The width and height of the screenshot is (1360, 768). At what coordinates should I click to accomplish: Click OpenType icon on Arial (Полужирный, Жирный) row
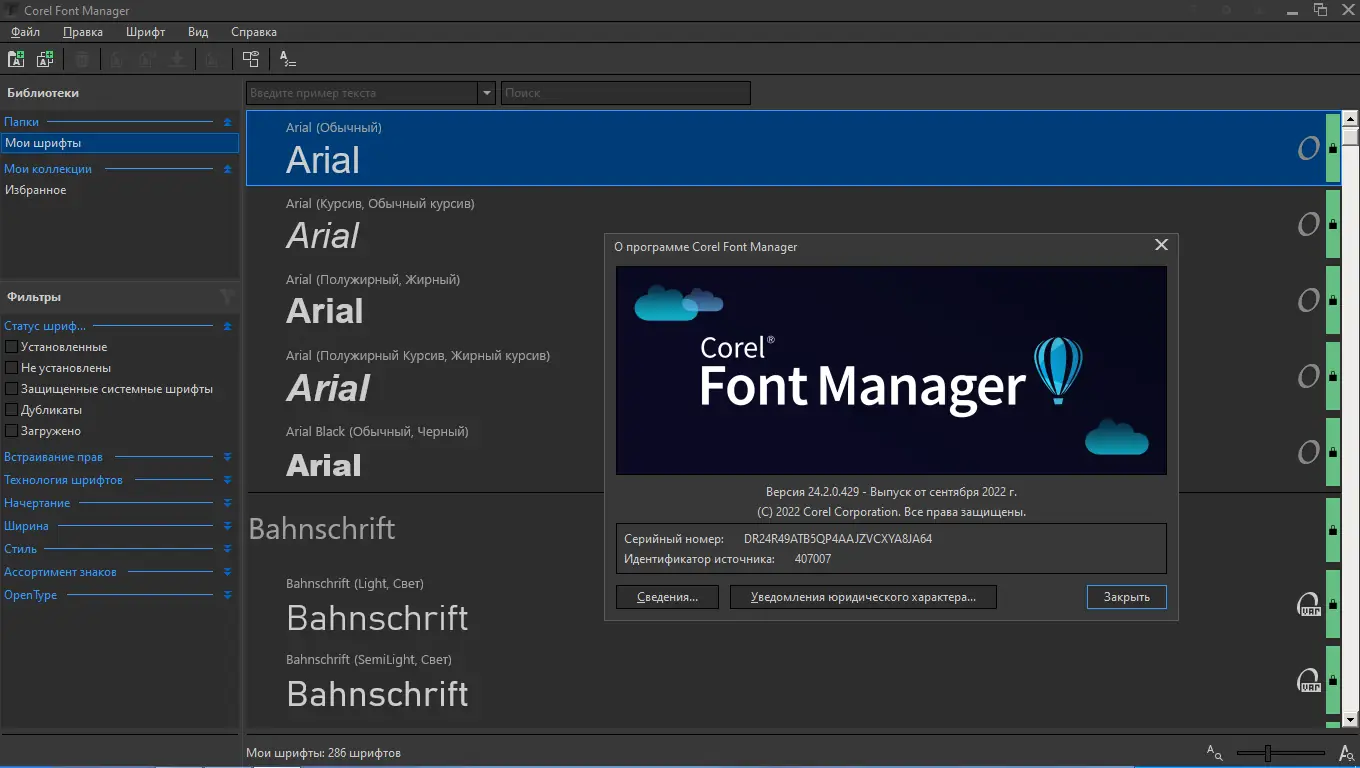1308,301
